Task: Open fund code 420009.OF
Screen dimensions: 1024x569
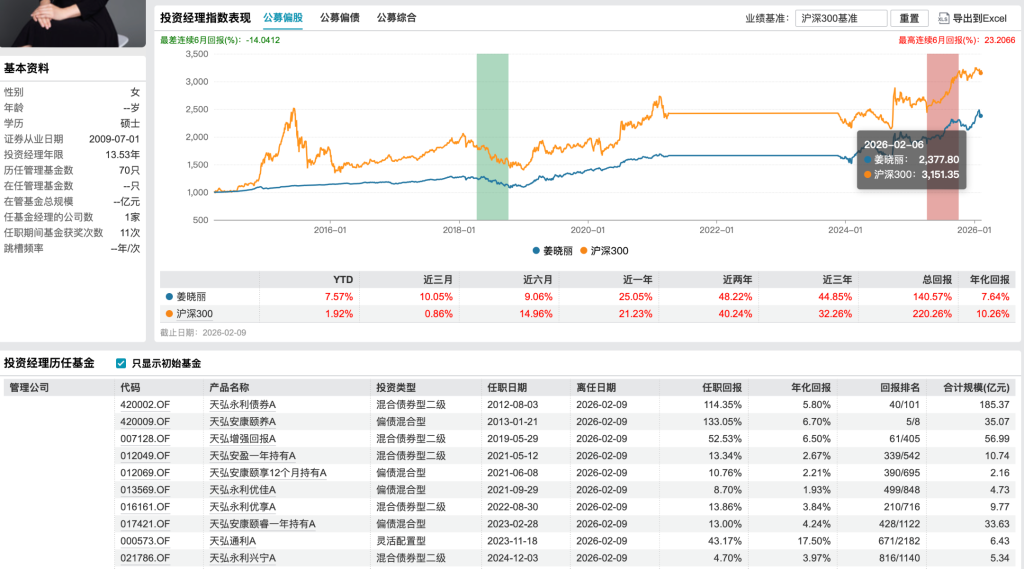Action: coord(145,422)
